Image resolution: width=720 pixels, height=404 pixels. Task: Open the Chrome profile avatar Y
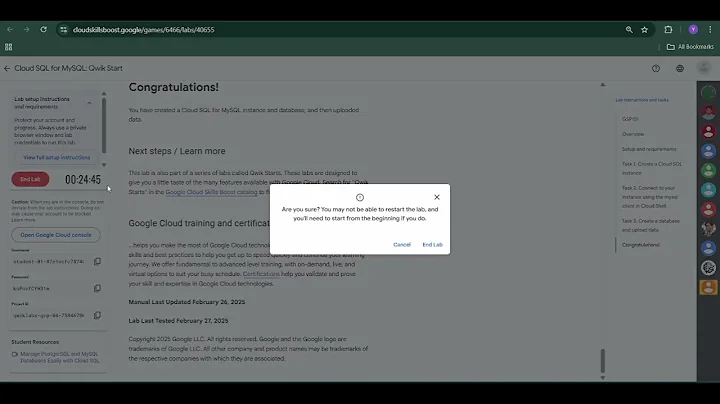point(693,29)
